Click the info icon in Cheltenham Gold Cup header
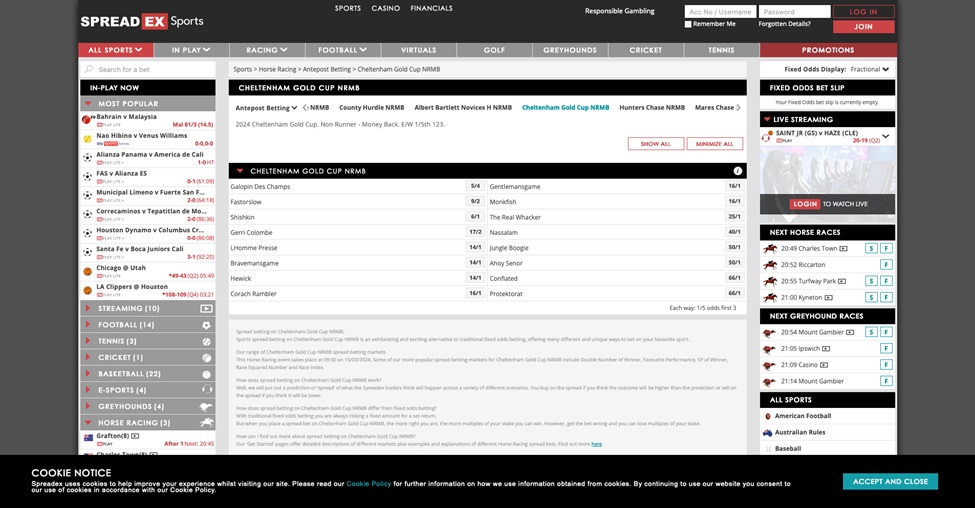This screenshot has height=508, width=975. click(x=738, y=171)
